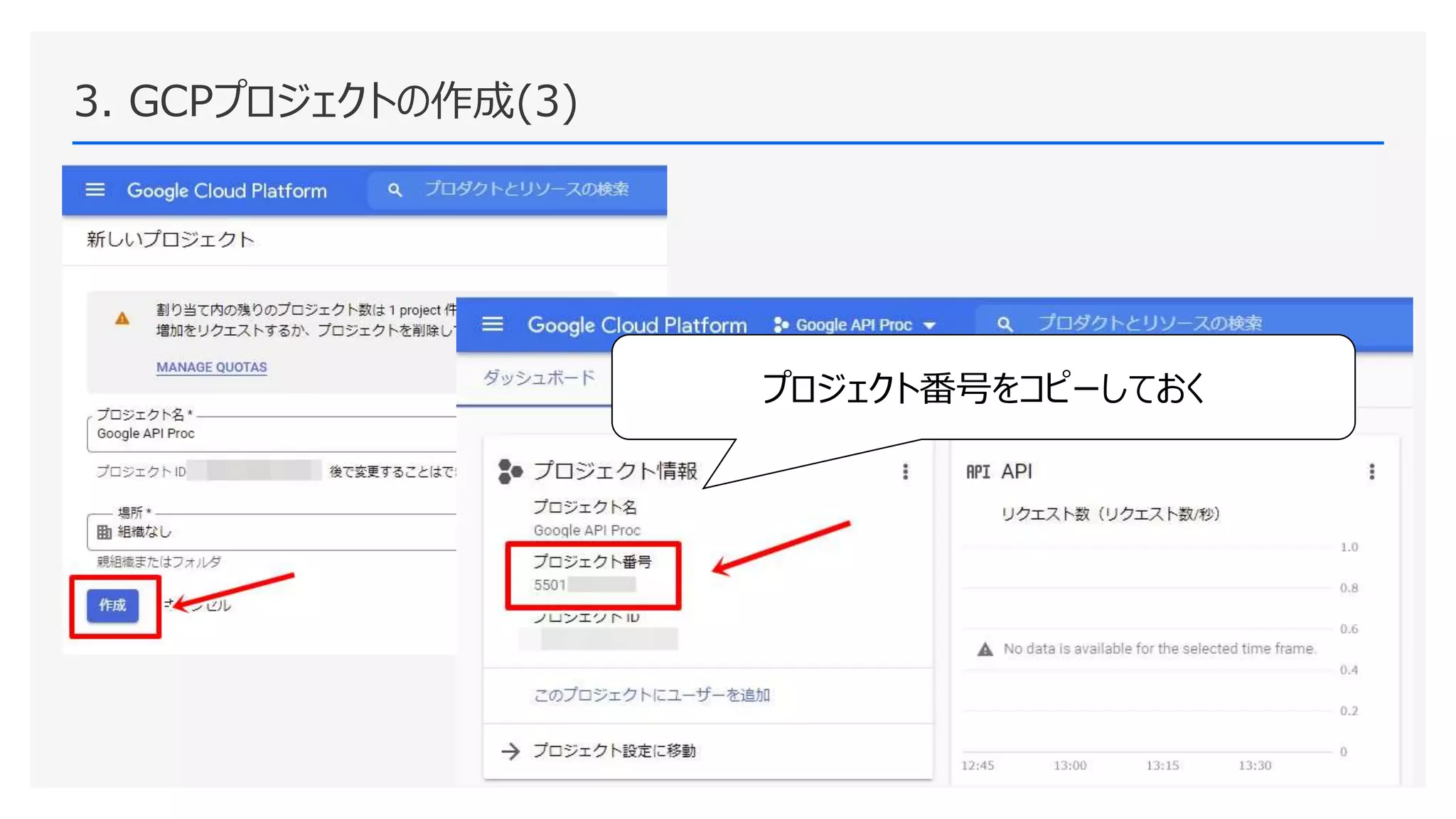Click the プロジェクト名 input field
This screenshot has width=1456, height=819.
(270, 434)
